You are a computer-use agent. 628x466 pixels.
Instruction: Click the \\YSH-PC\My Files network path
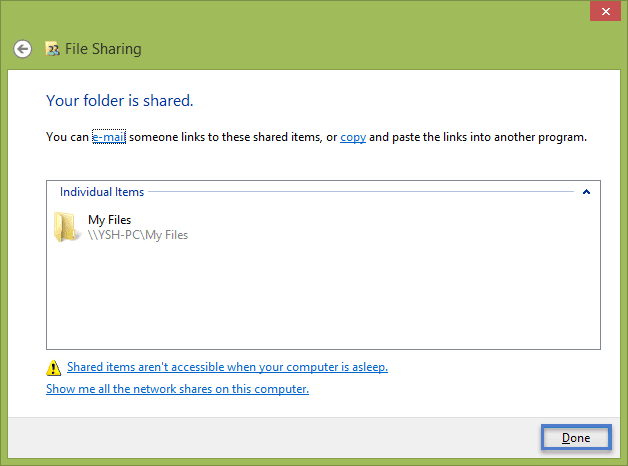(138, 235)
